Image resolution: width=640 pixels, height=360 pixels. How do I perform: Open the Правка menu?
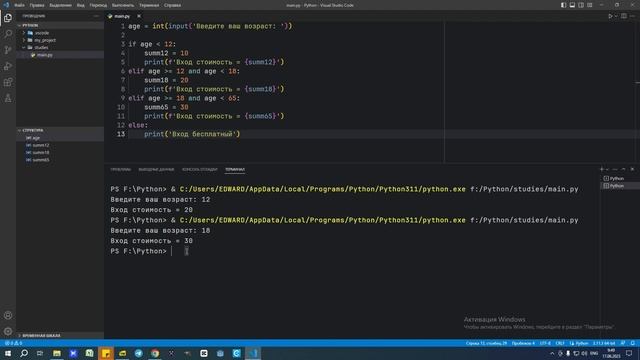(x=37, y=5)
